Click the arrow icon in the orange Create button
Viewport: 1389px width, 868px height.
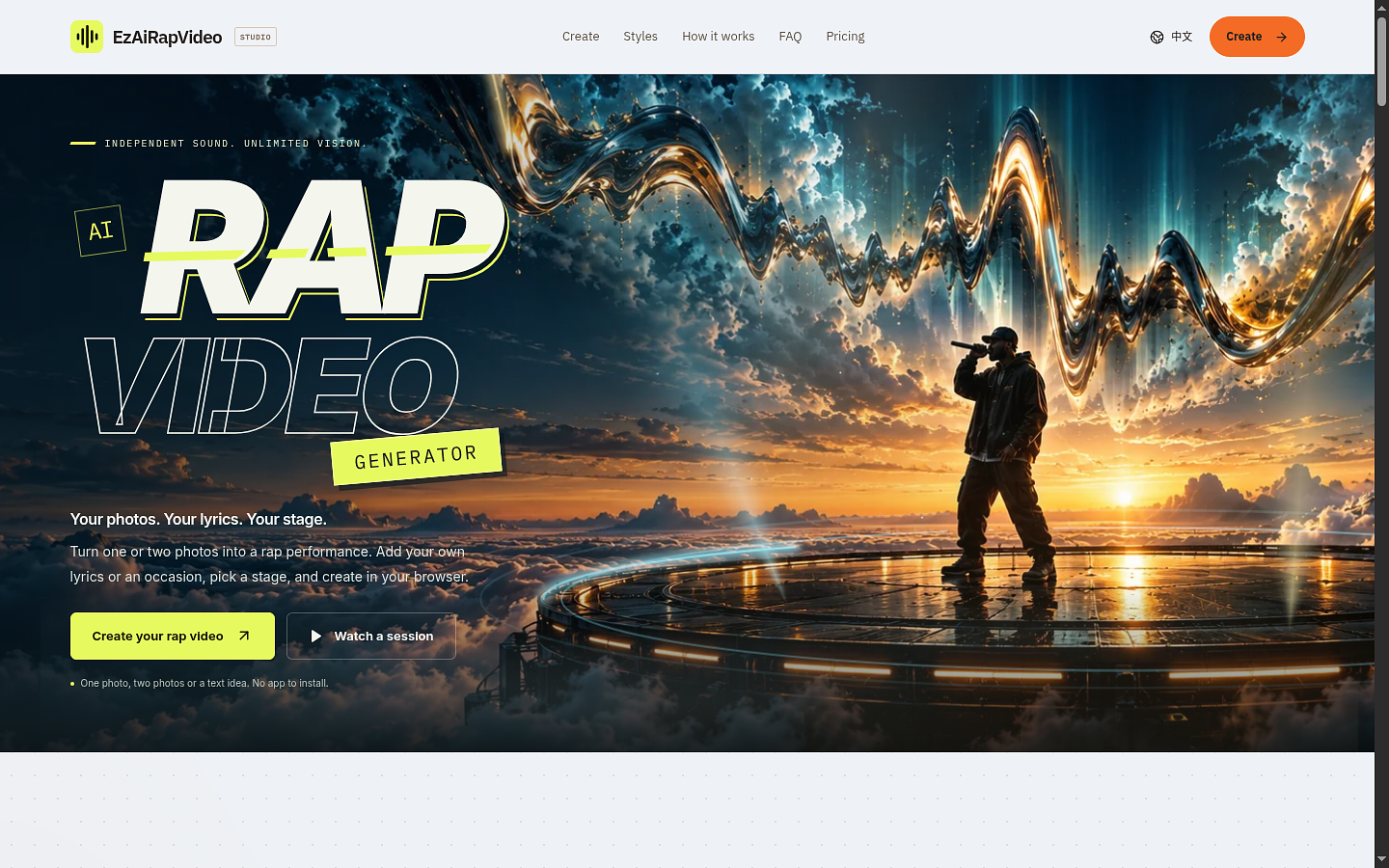point(1281,37)
